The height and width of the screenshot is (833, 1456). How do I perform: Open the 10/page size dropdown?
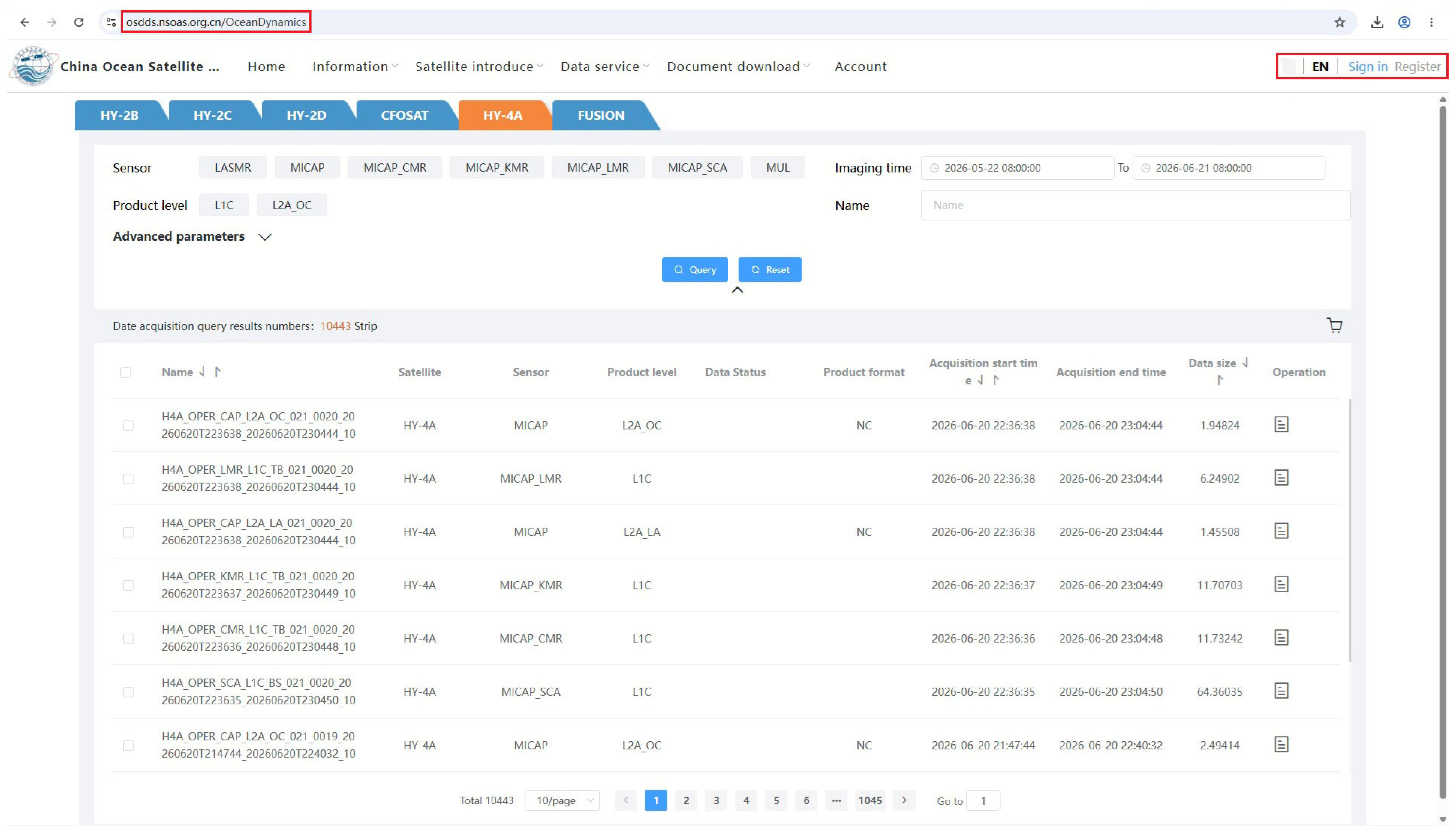[562, 800]
